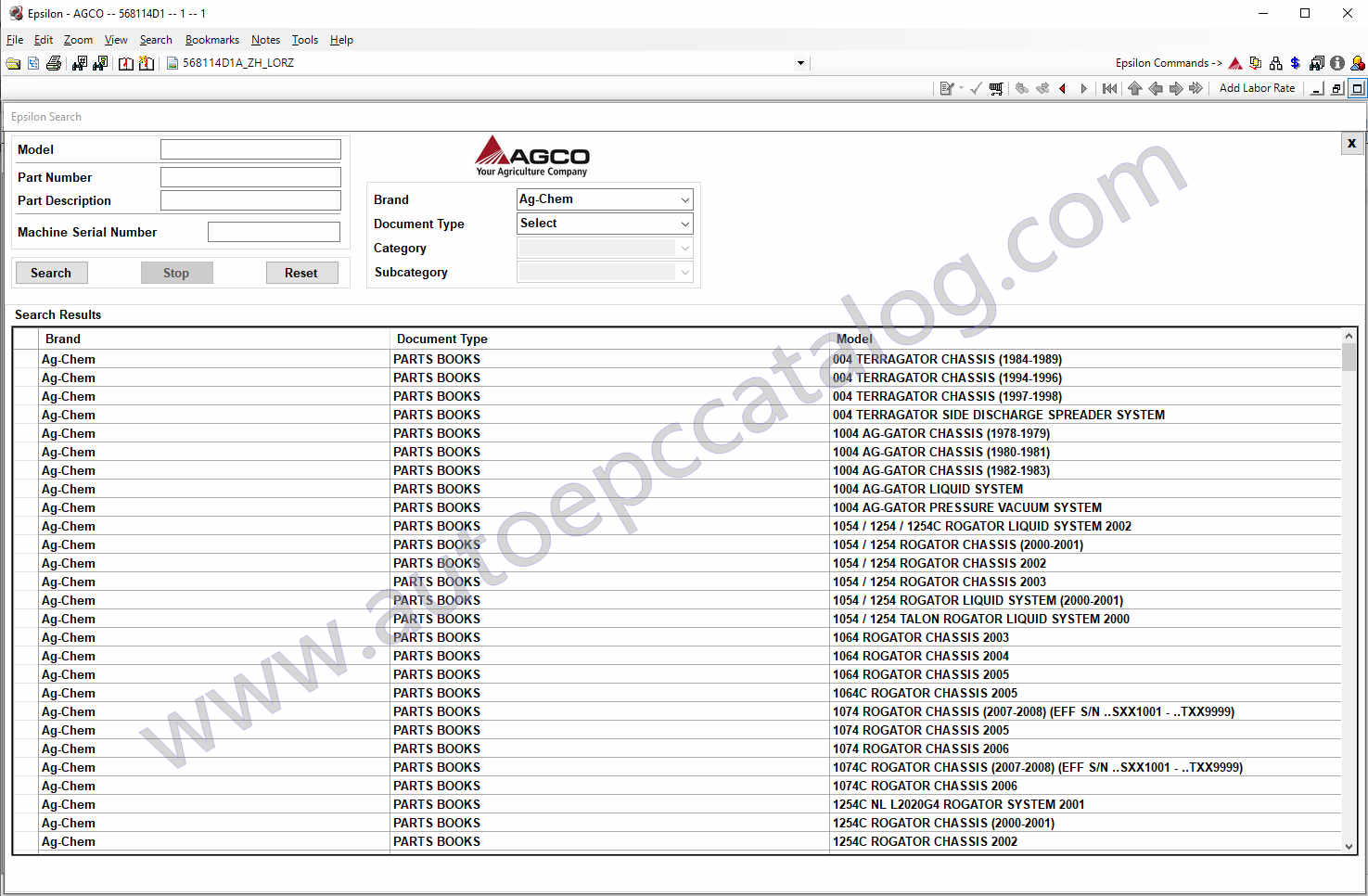Viewport: 1368px width, 896px height.
Task: Jump to first page with skip-back icon
Action: click(x=1109, y=89)
